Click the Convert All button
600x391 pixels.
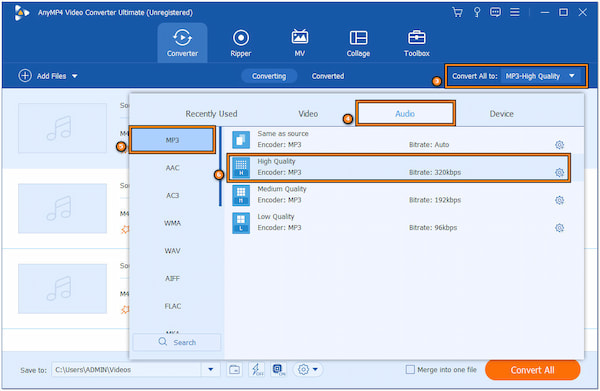pos(532,370)
